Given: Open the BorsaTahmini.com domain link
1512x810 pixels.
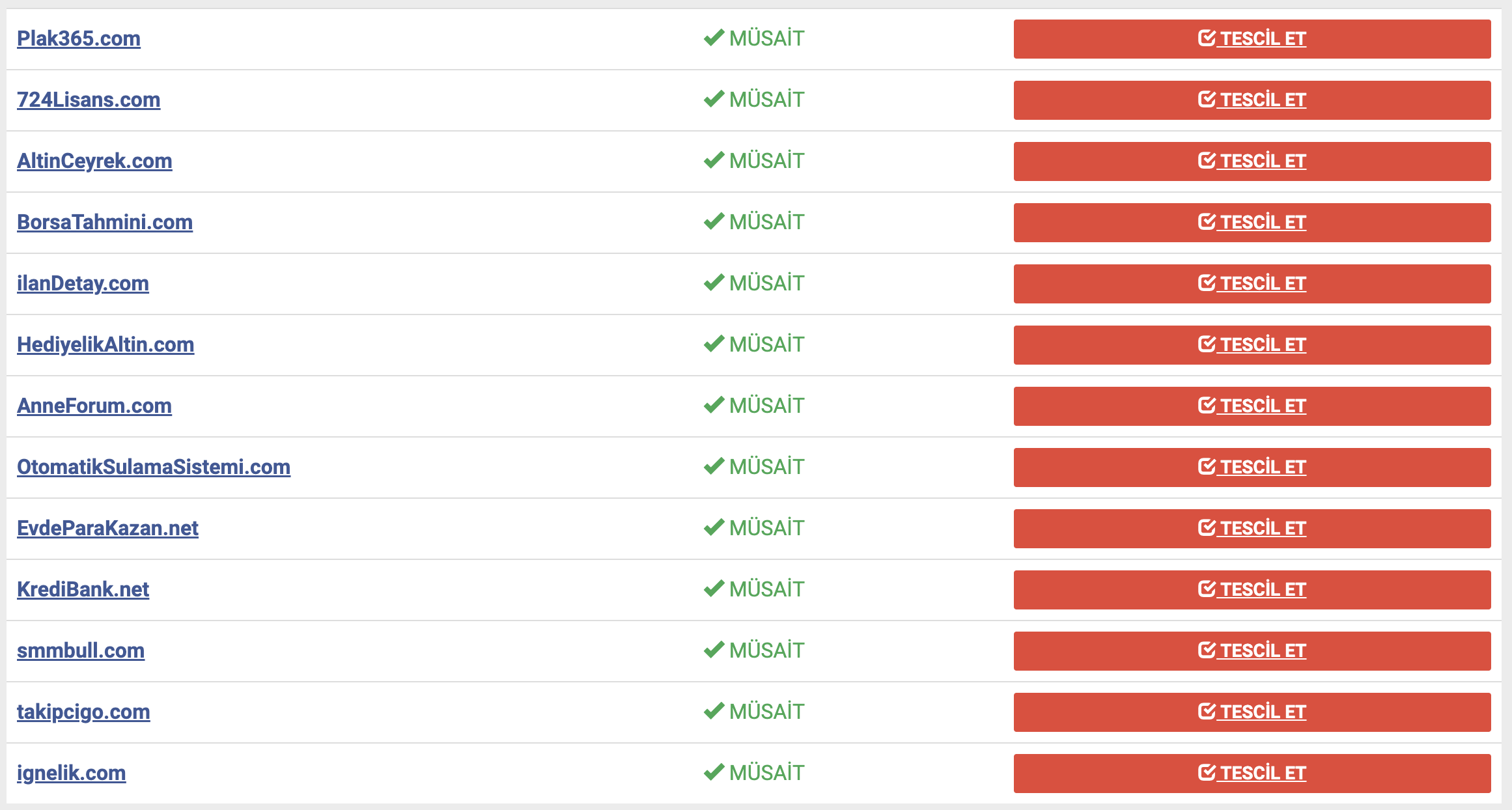Looking at the screenshot, I should 105,222.
